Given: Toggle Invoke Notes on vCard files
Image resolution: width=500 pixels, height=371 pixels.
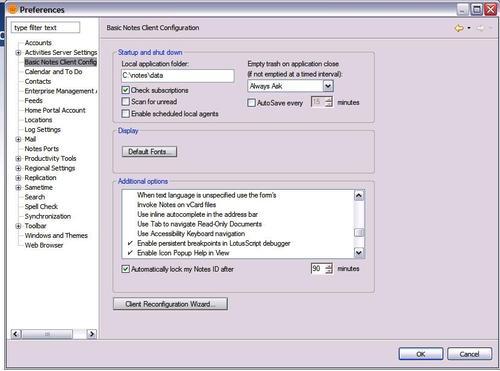Looking at the screenshot, I should click(177, 205).
